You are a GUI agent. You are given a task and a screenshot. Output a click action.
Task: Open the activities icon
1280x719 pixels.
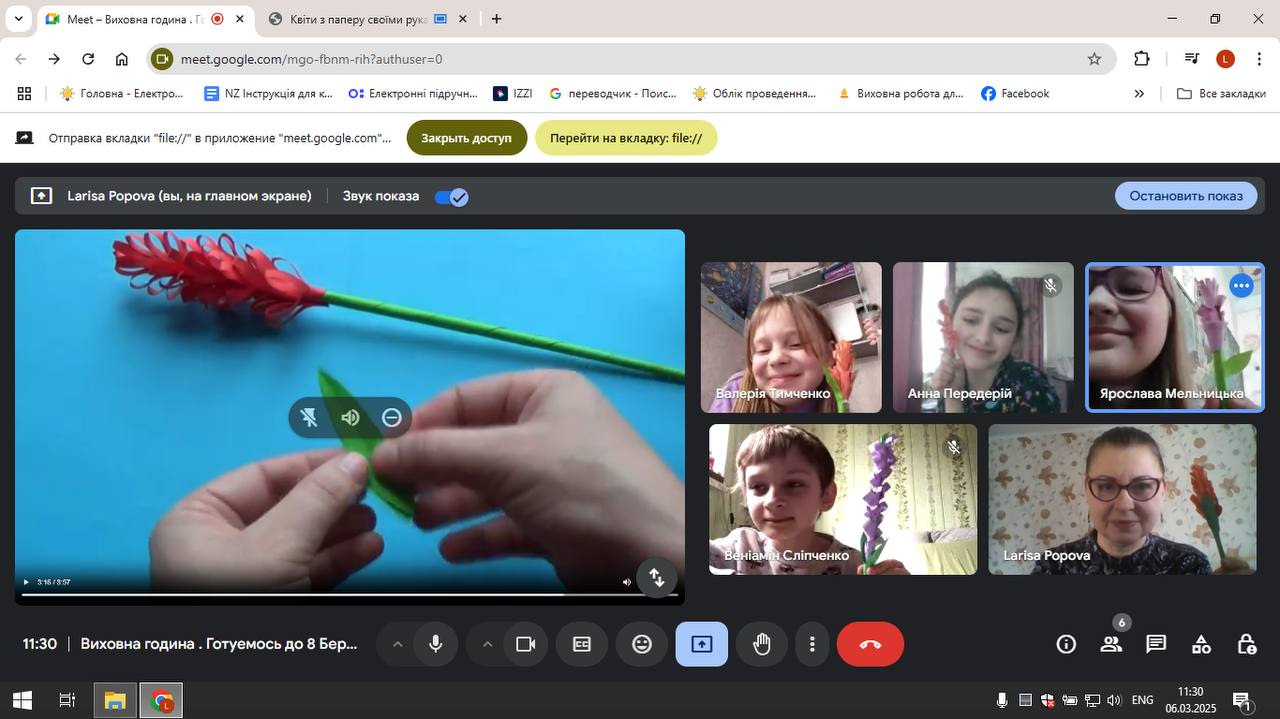pyautogui.click(x=1201, y=644)
